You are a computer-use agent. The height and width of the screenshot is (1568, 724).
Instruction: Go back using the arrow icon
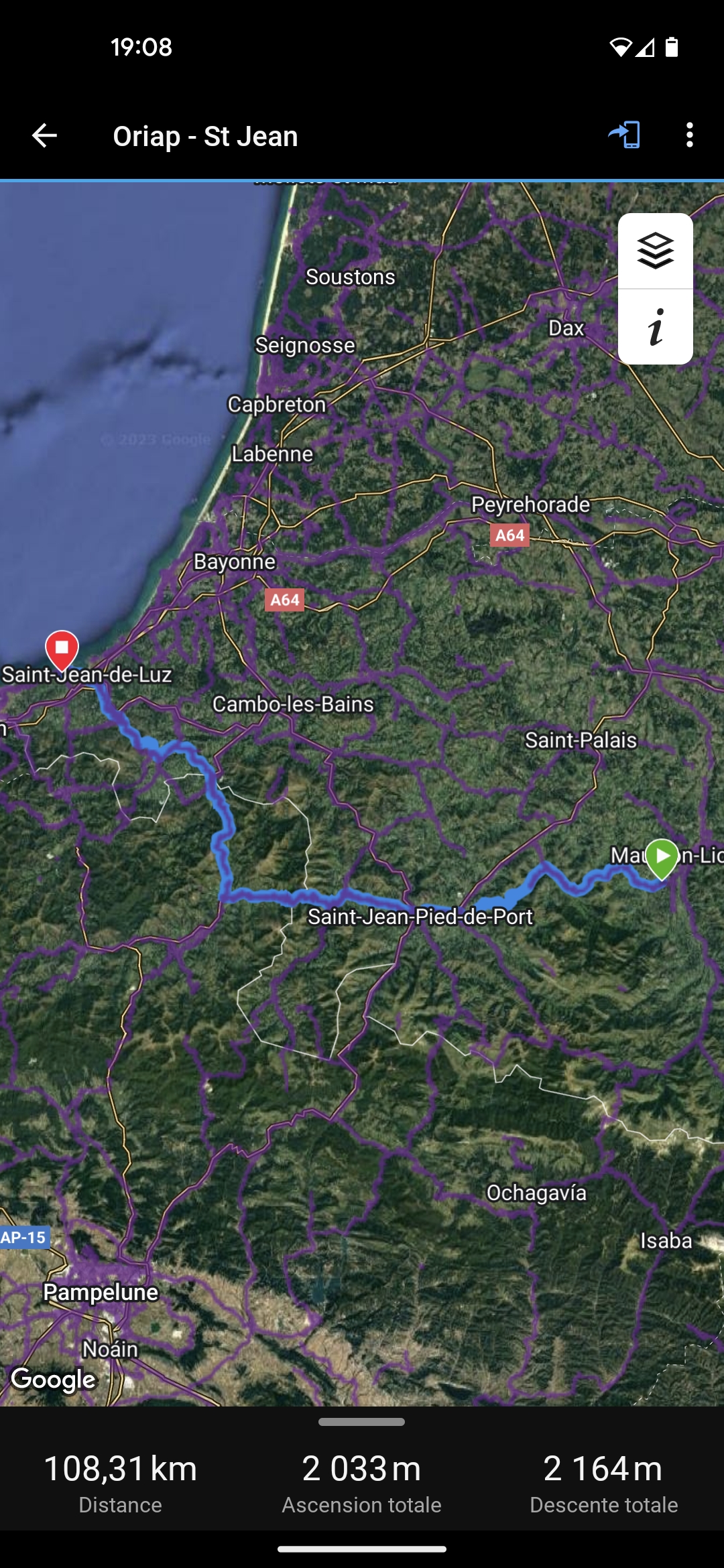[x=44, y=135]
